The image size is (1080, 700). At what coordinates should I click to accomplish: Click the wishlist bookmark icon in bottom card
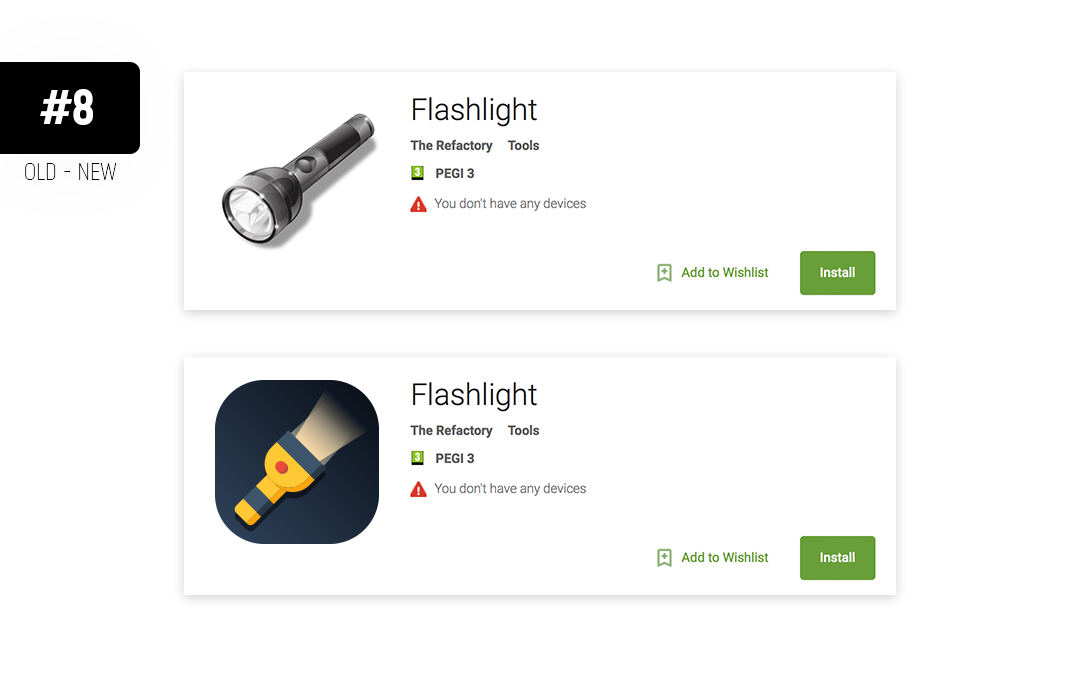tap(664, 557)
